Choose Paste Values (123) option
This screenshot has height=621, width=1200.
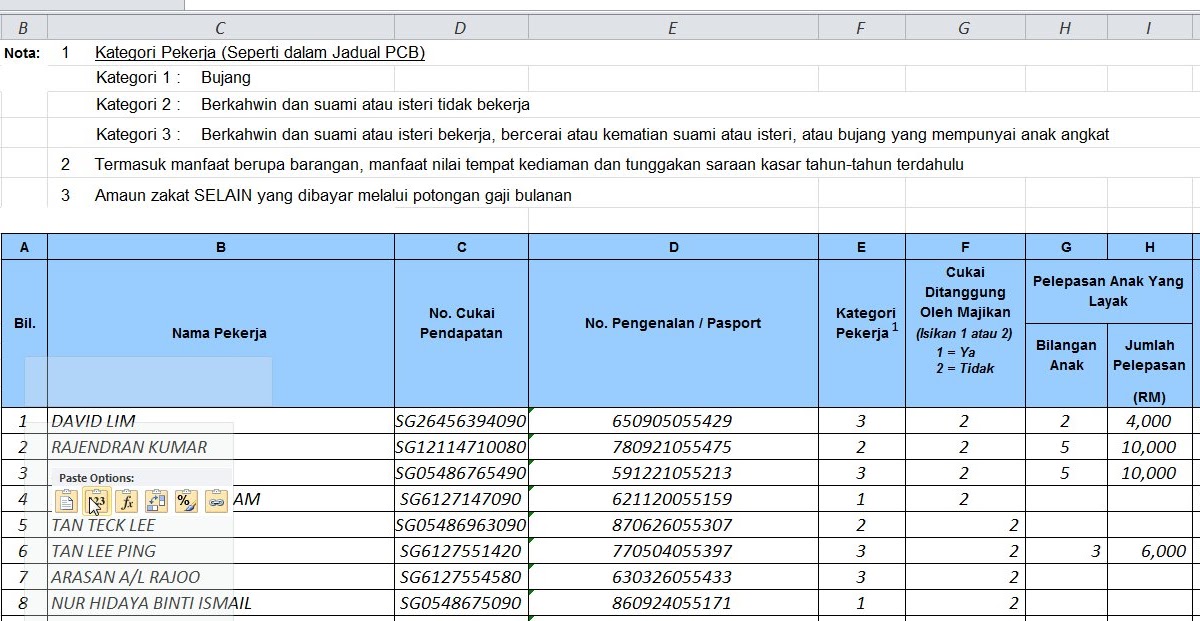[x=97, y=501]
